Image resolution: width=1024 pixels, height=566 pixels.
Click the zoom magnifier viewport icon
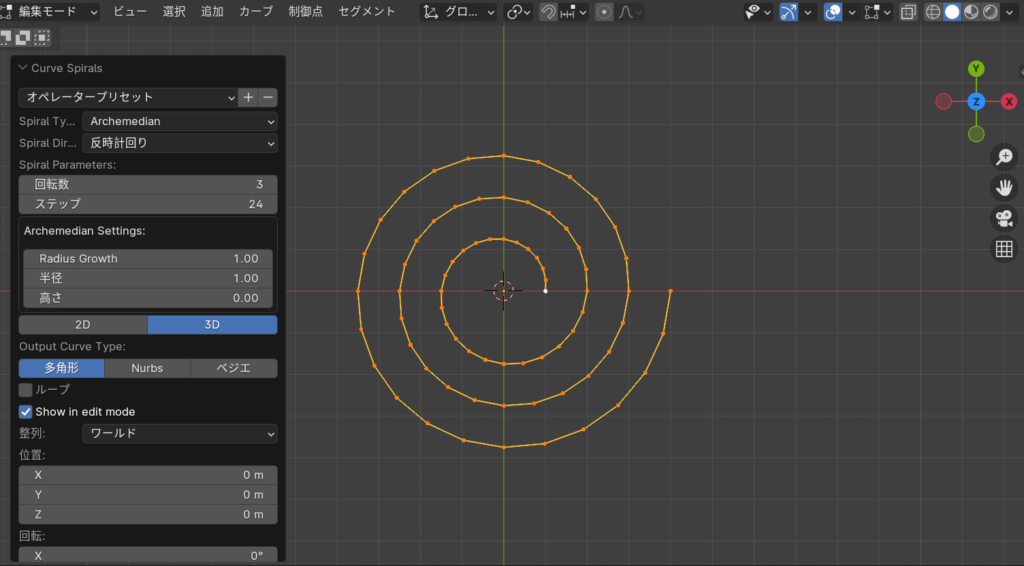coord(1004,157)
